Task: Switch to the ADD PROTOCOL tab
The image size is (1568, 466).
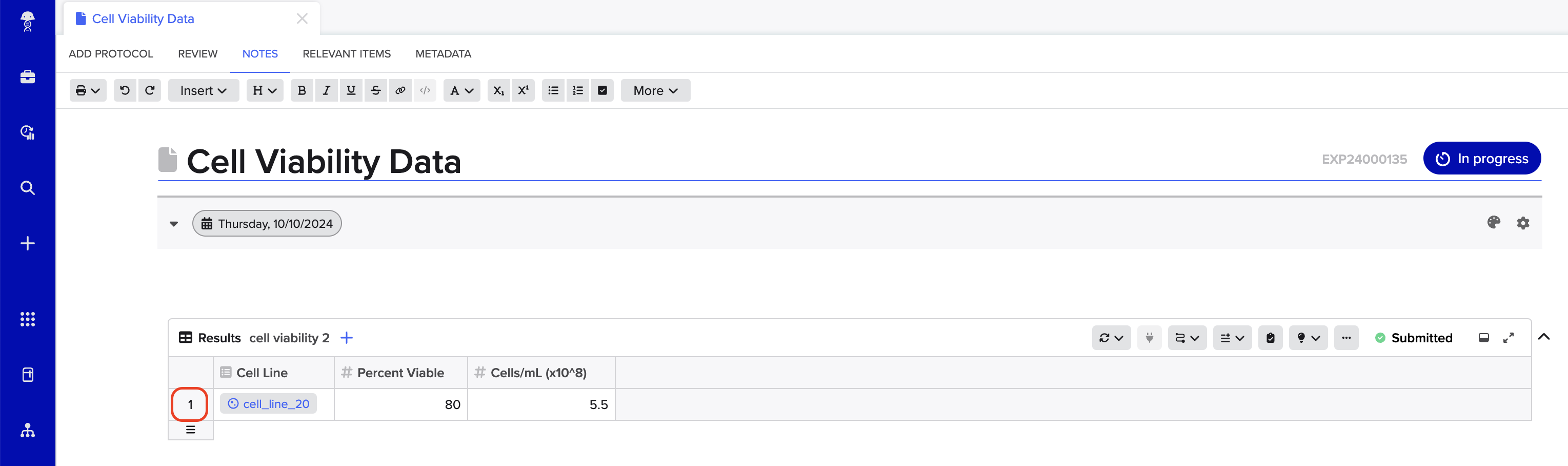Action: 111,53
